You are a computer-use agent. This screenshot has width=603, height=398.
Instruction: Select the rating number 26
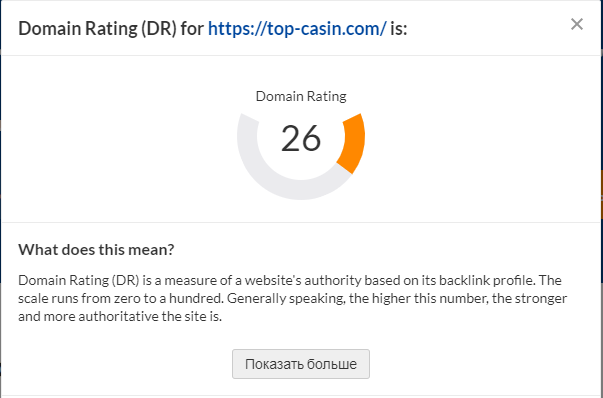(301, 139)
